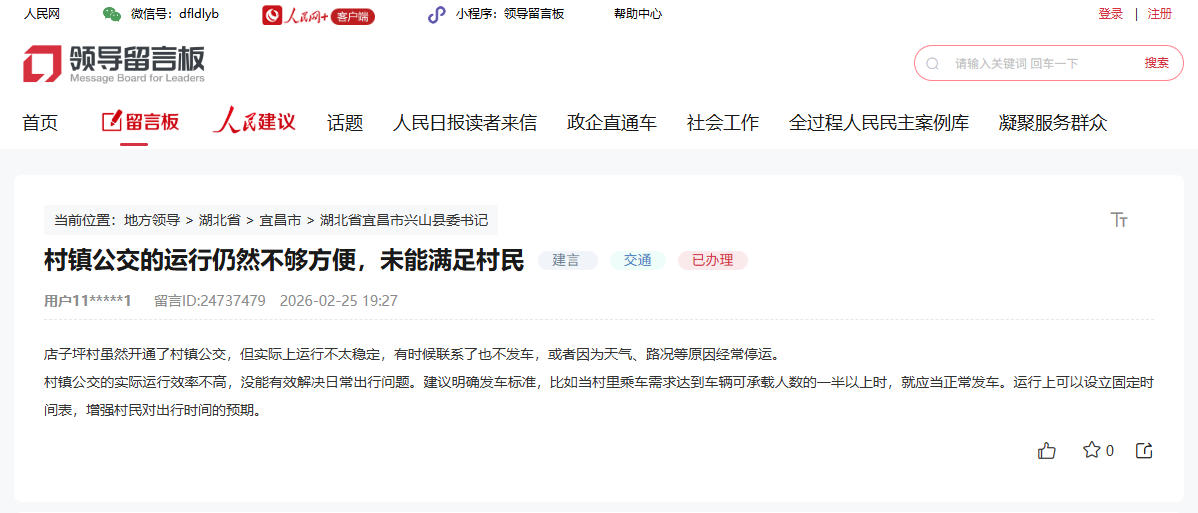This screenshot has width=1198, height=513.
Task: Click the 交通 tag
Action: [x=637, y=260]
